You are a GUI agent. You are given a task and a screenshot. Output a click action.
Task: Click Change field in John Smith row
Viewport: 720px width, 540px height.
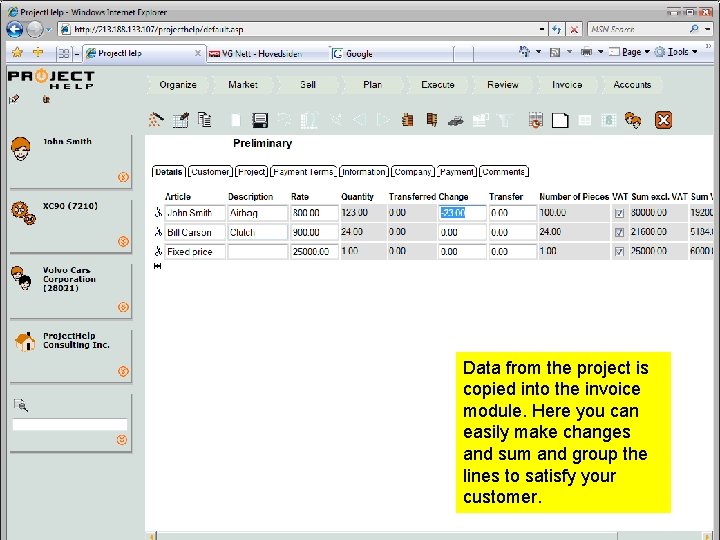pos(462,213)
